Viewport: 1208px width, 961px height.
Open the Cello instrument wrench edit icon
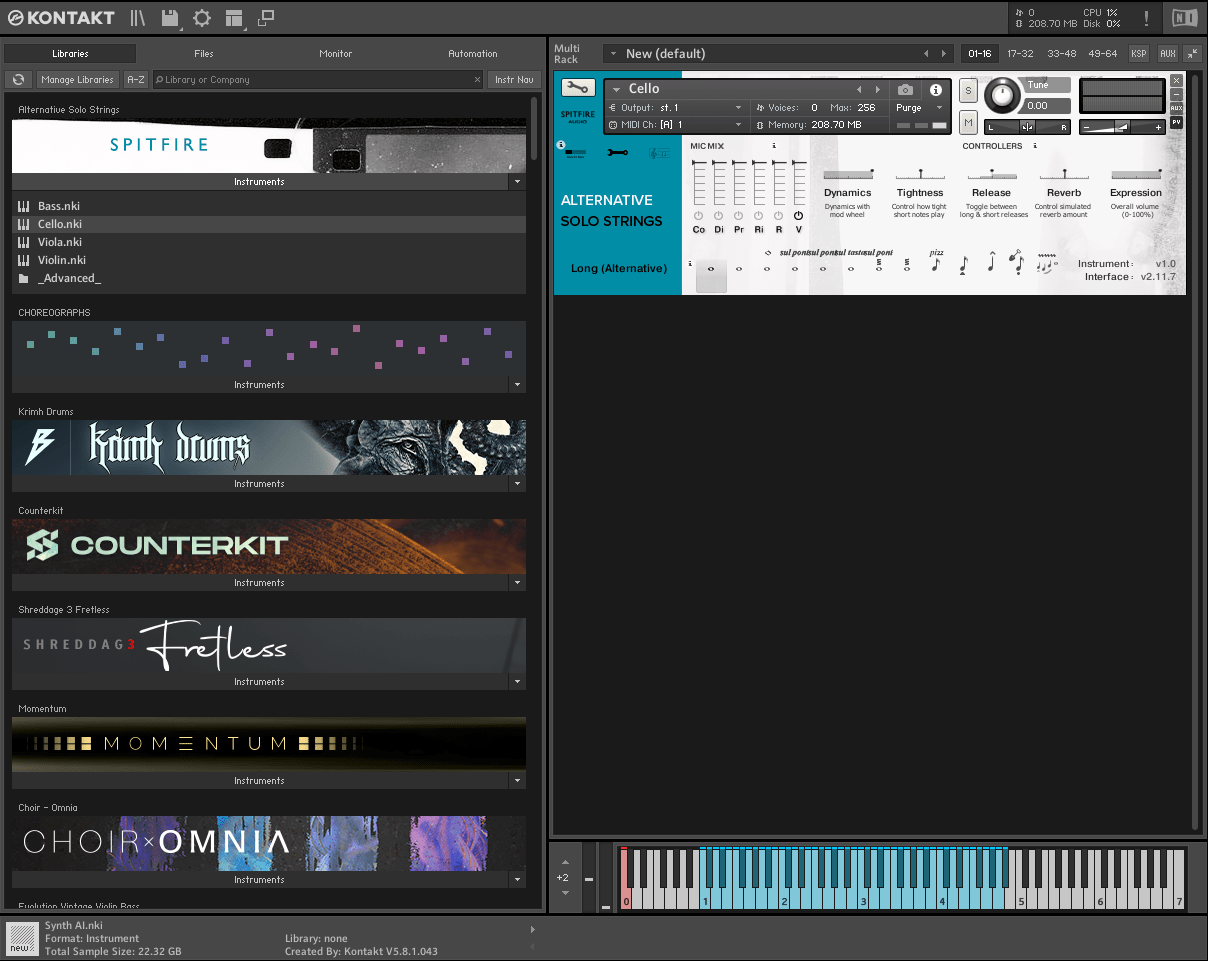point(578,88)
